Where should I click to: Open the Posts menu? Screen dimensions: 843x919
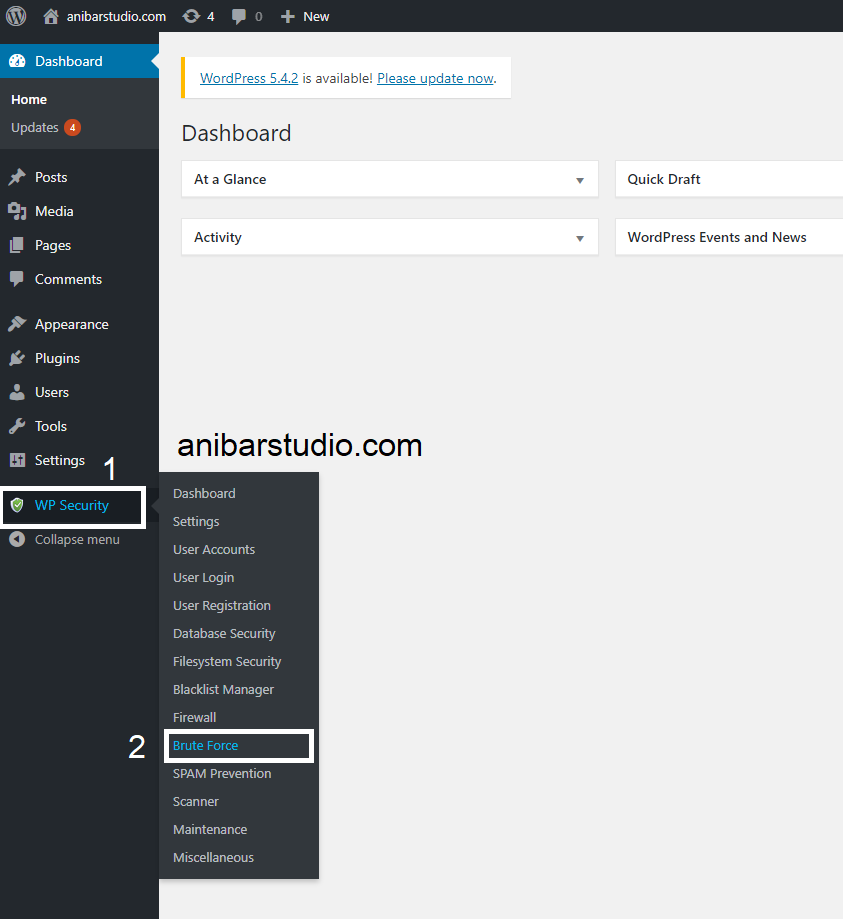click(x=51, y=177)
